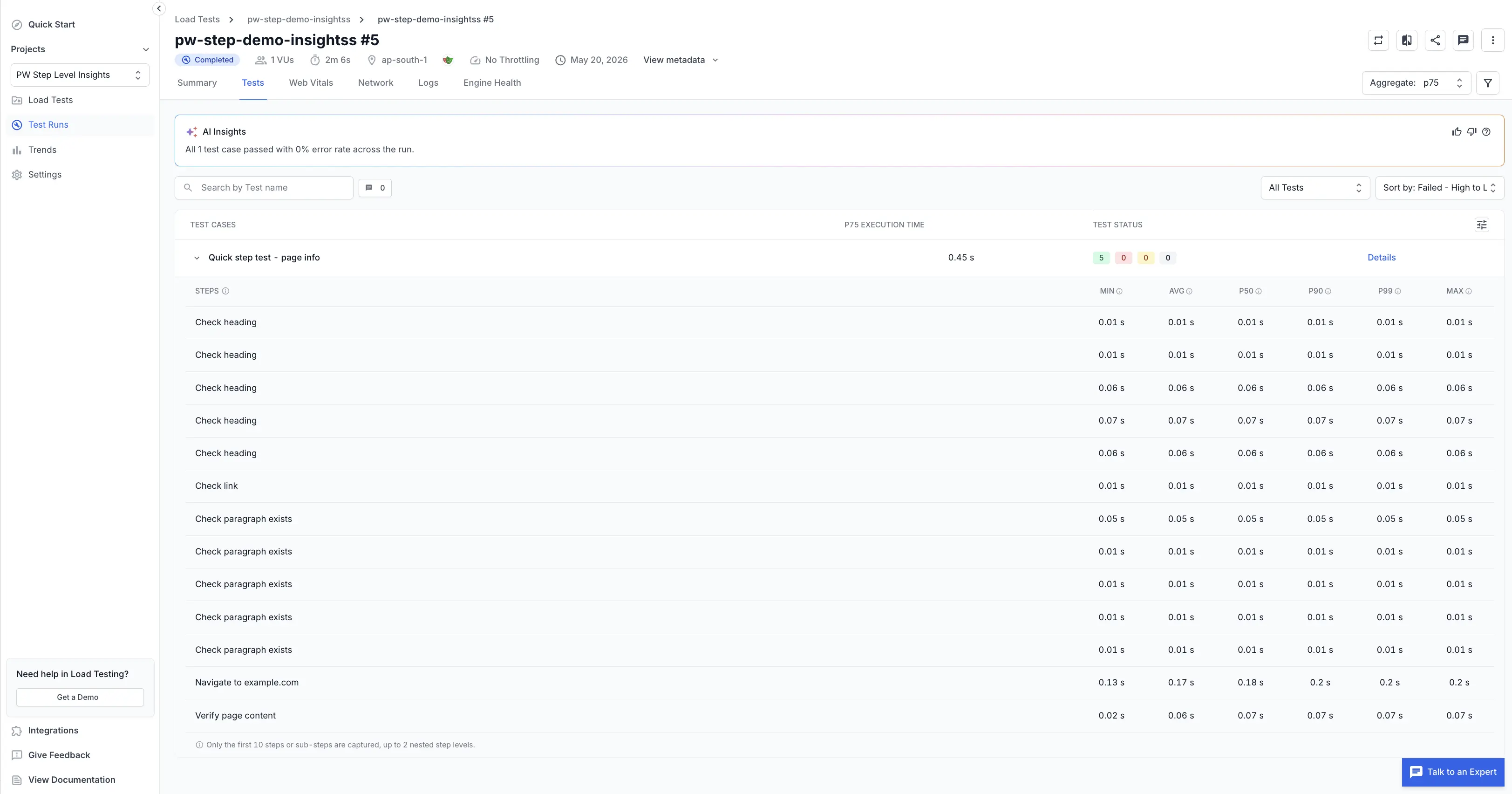
Task: Open Test Runs in the sidebar
Action: (80, 124)
